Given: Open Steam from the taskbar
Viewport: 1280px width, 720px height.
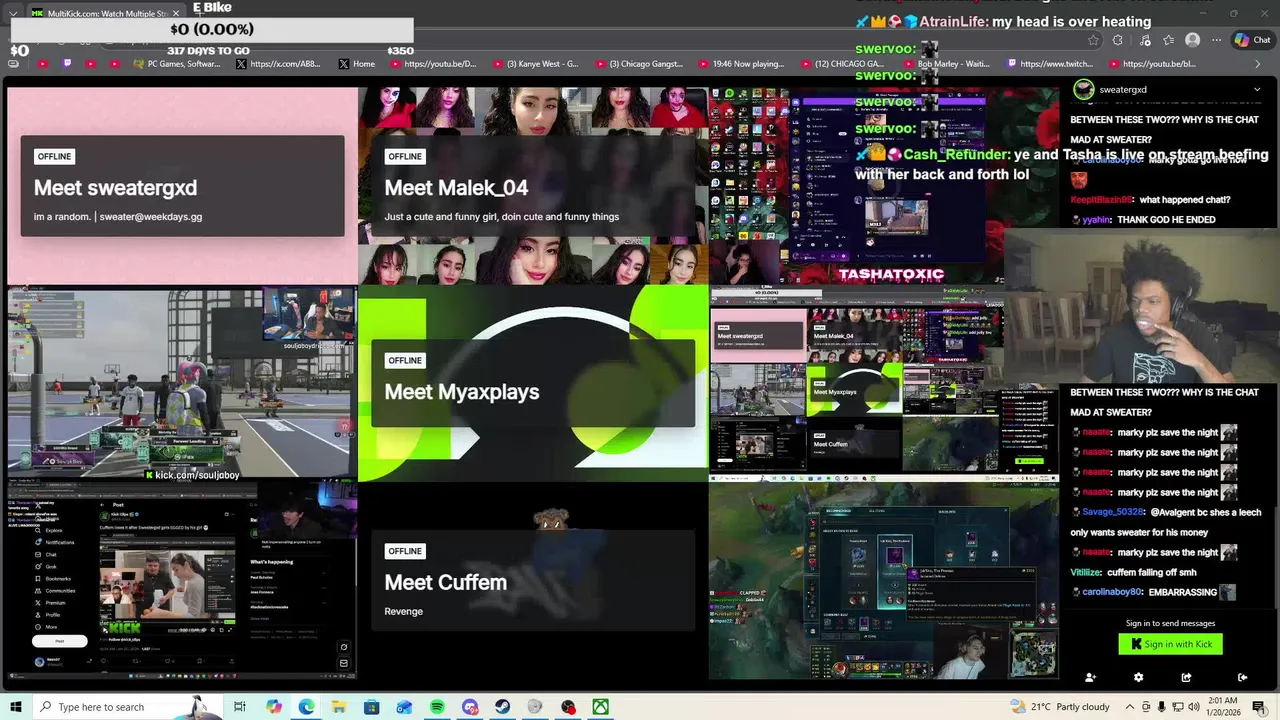Looking at the screenshot, I should [502, 707].
